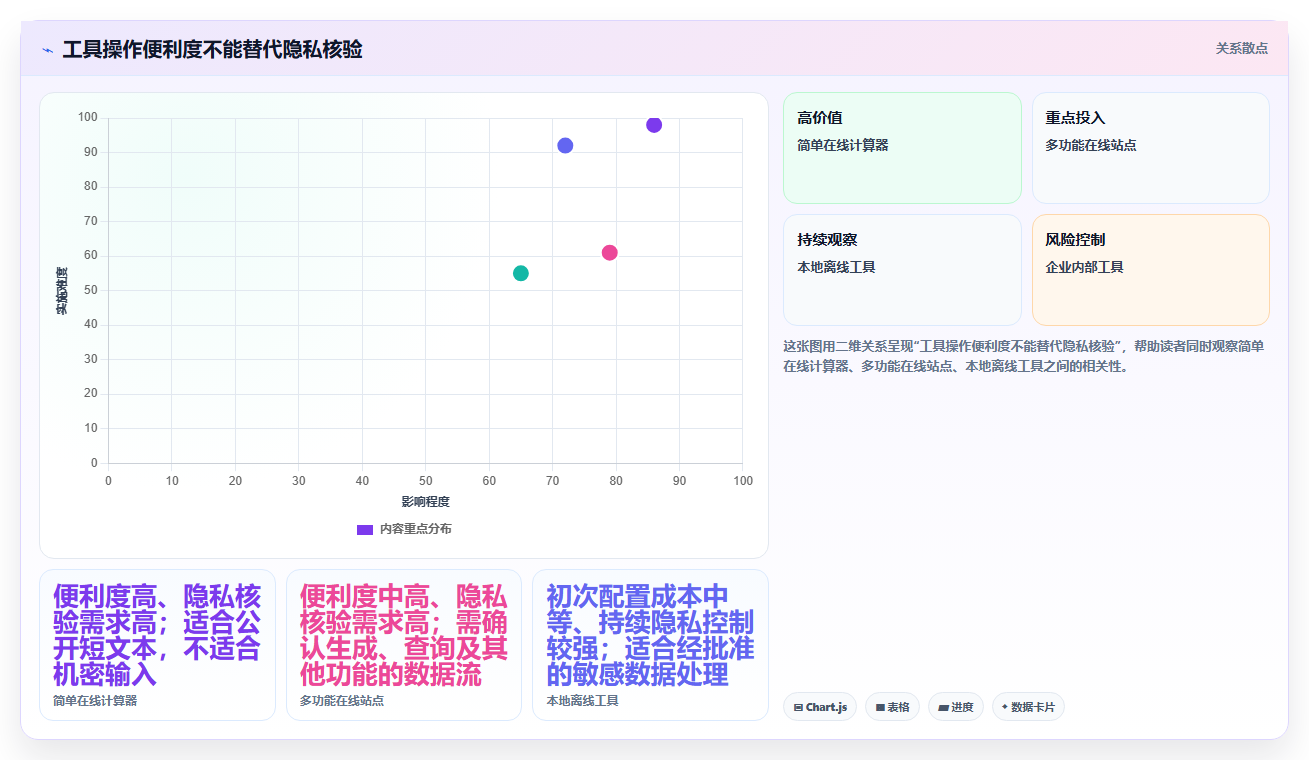The width and height of the screenshot is (1309, 760).
Task: Select the 本地离线工具 summary card
Action: (650, 645)
